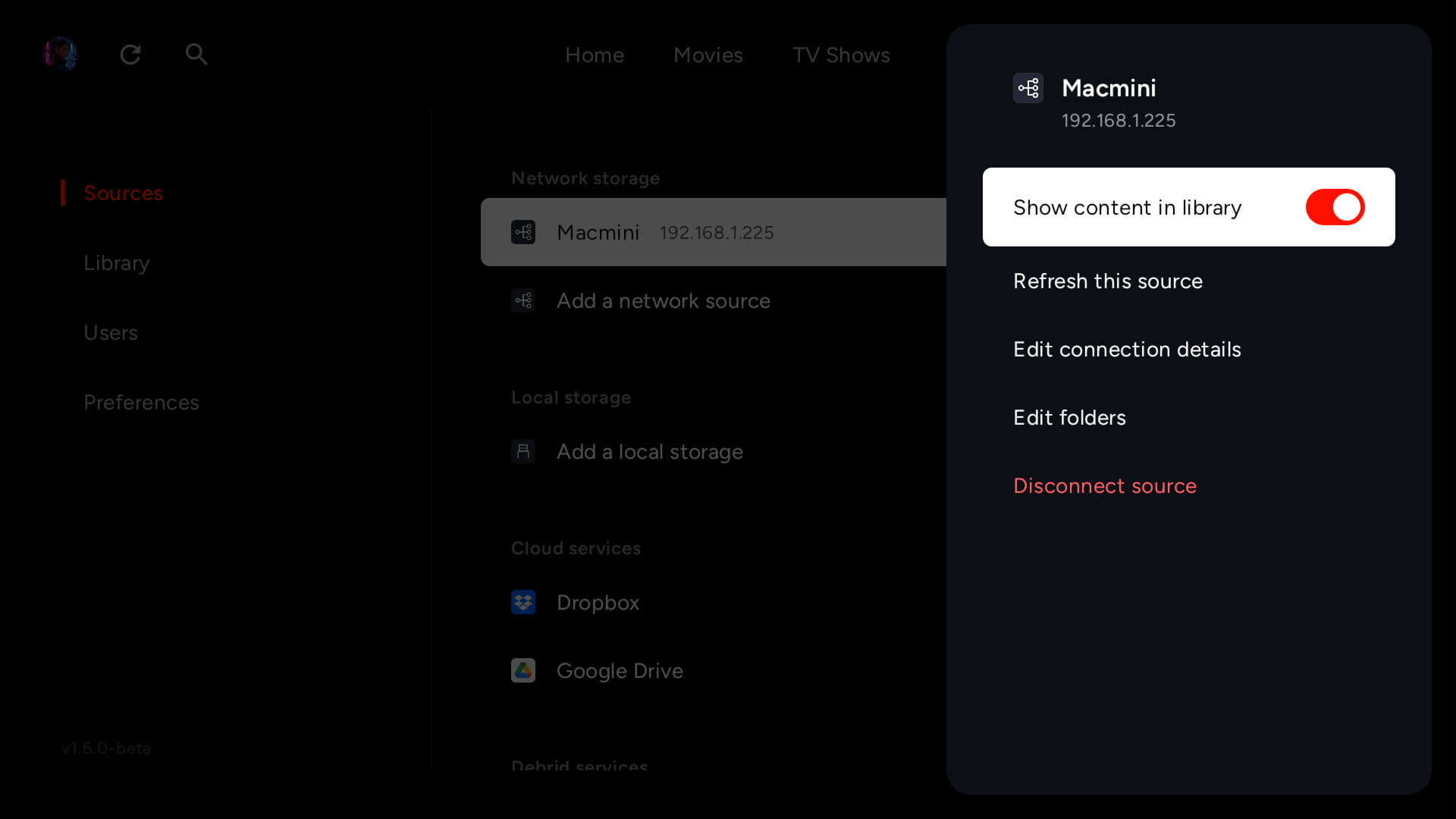Select the Dropbox cloud service label
The image size is (1456, 819).
(x=598, y=602)
